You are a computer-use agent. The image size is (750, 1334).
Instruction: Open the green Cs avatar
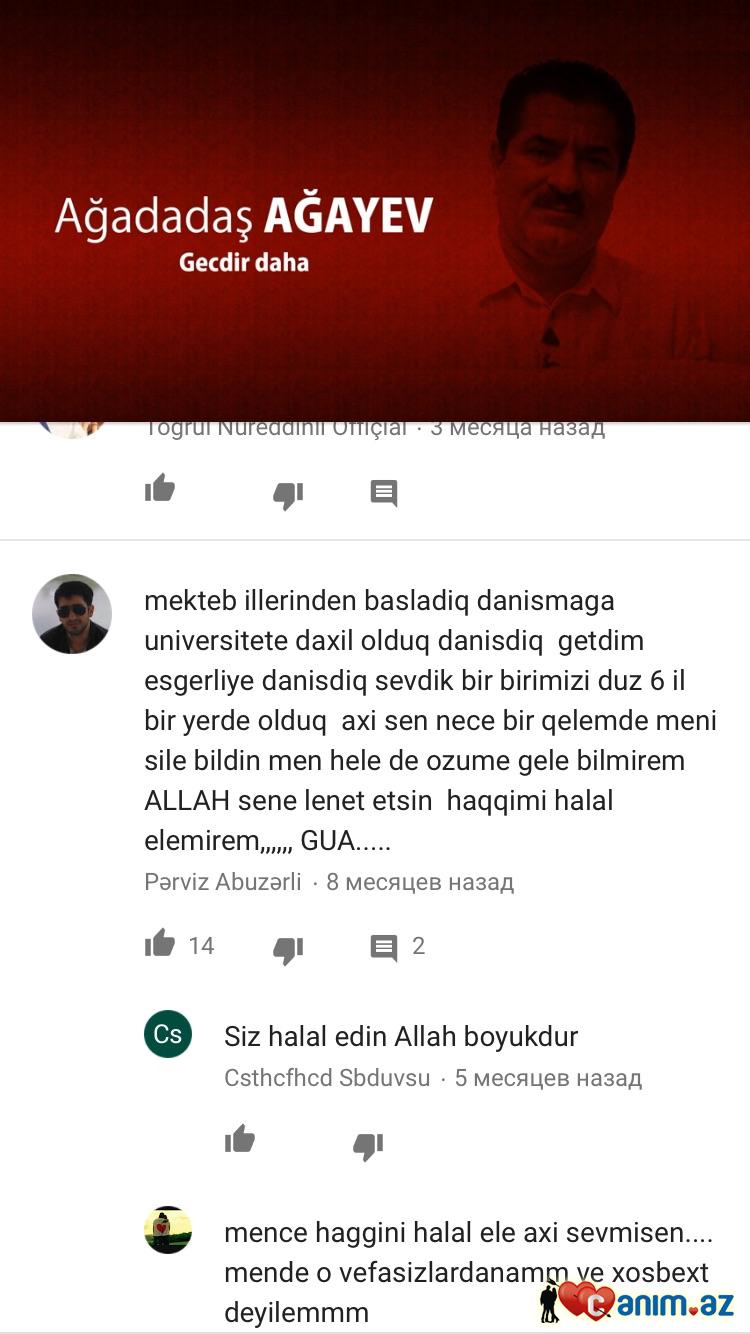tap(168, 1034)
